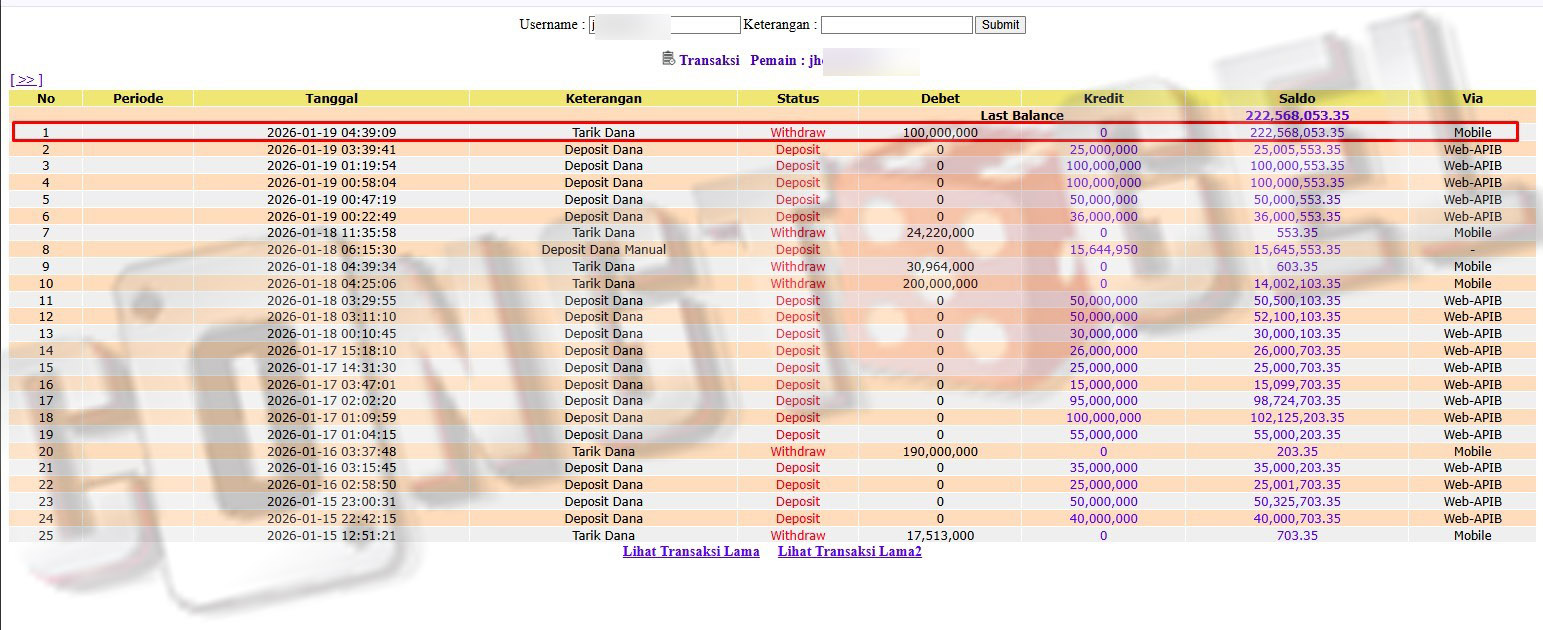Click the Tanggal column header
The width and height of the screenshot is (1543, 630).
click(x=331, y=98)
